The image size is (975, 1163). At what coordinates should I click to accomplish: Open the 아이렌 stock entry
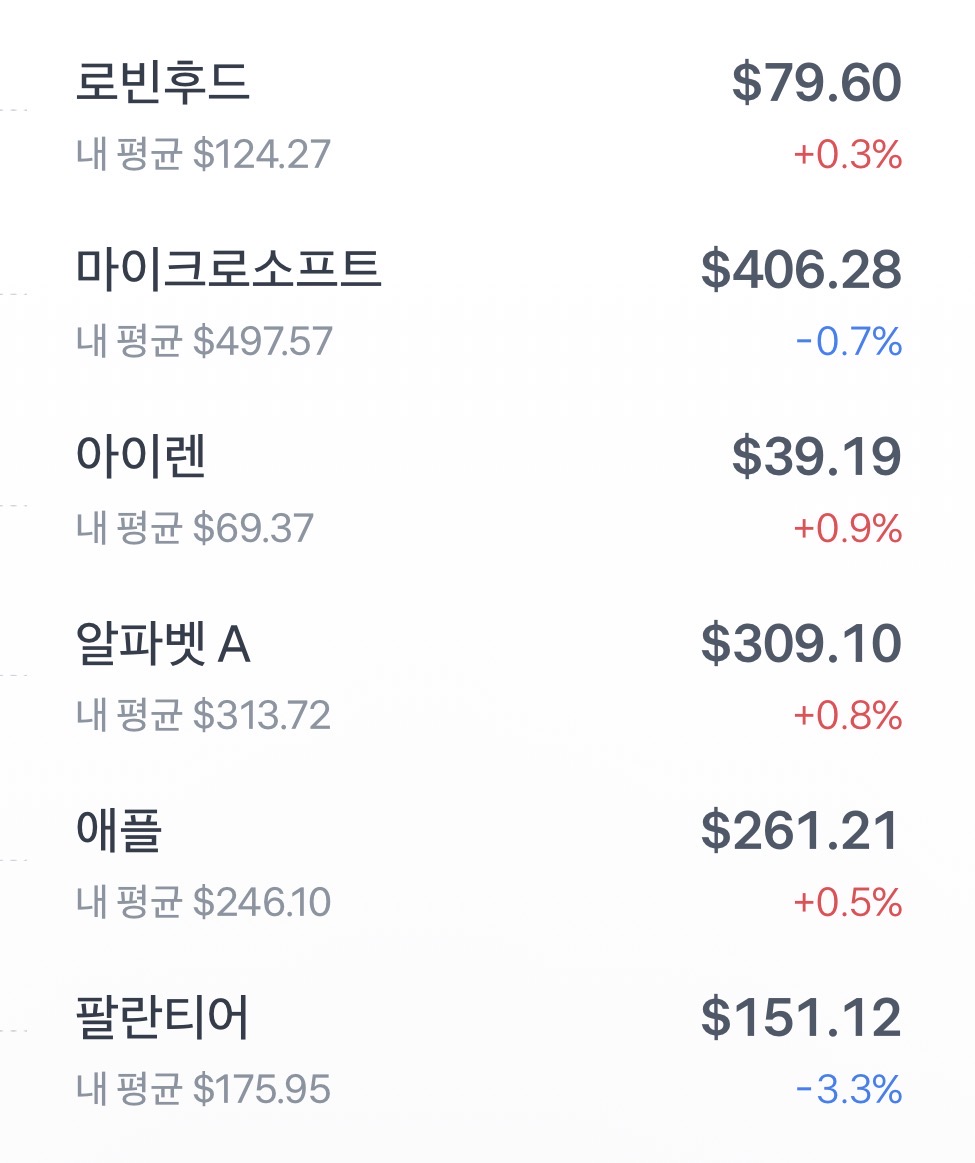[141, 457]
